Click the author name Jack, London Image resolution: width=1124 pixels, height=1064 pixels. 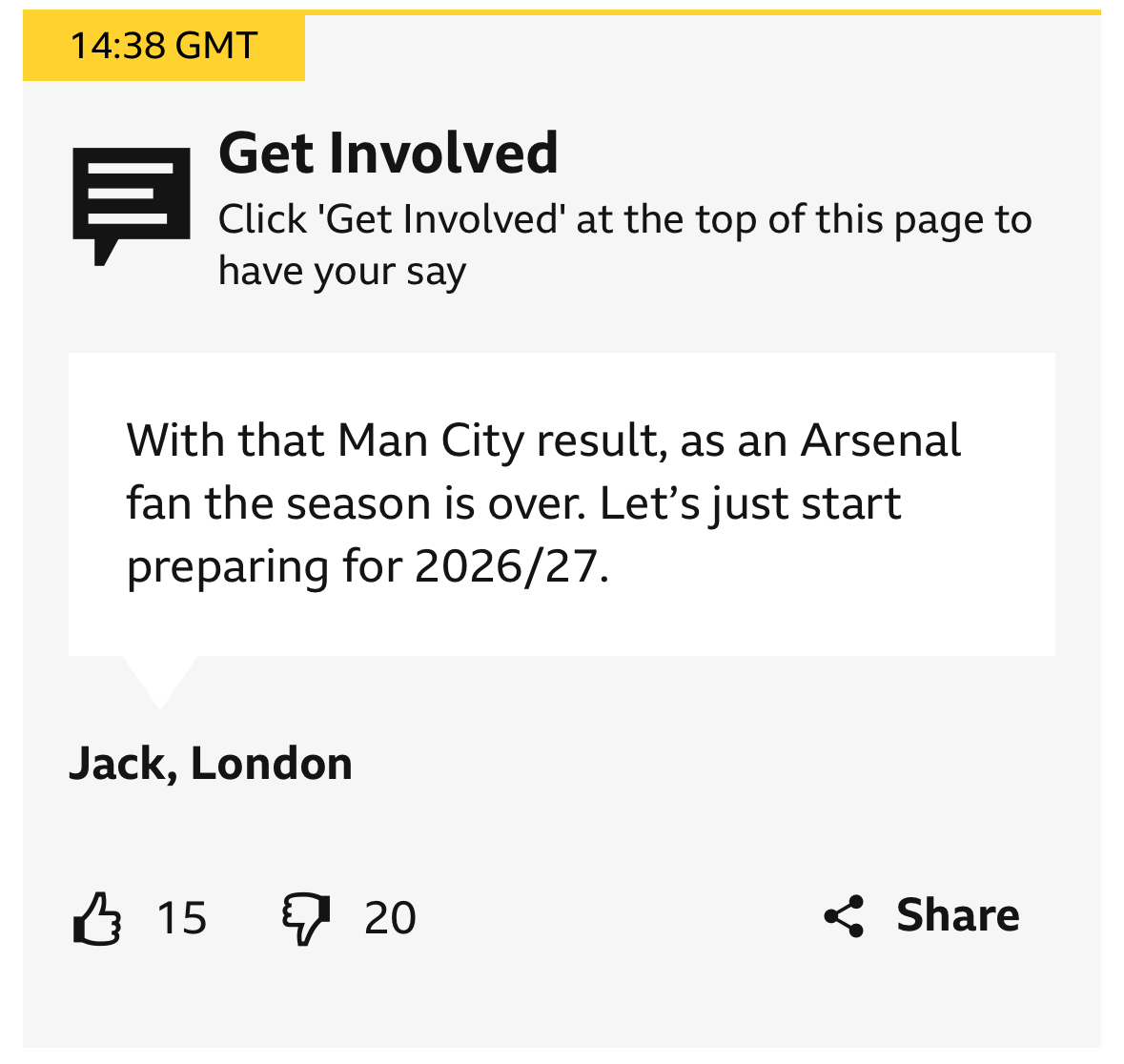click(x=211, y=764)
